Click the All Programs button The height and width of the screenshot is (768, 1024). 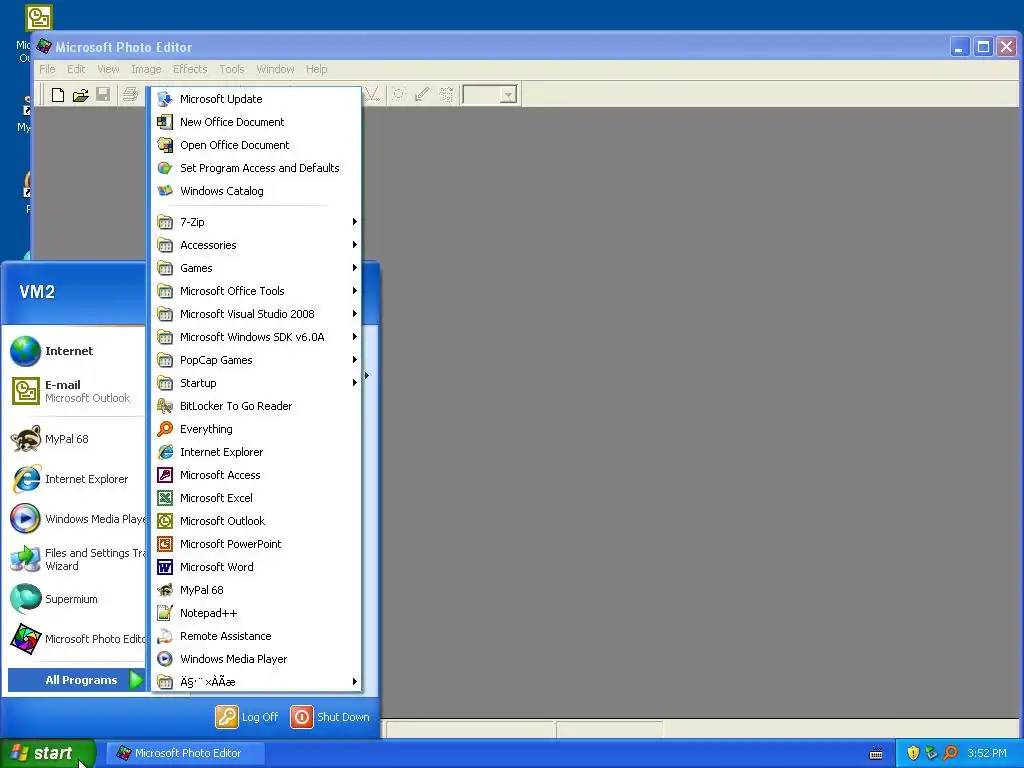(76, 680)
